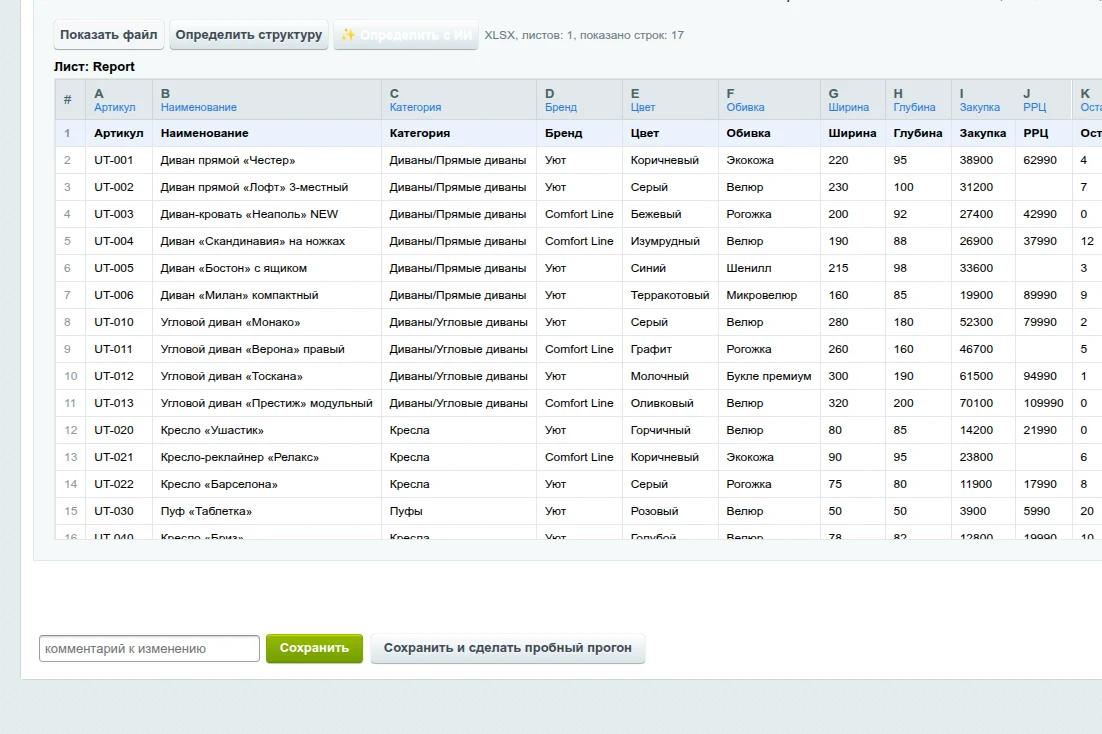Click the Кресло «Ушастик» name cell
The image size is (1102, 734).
267,430
